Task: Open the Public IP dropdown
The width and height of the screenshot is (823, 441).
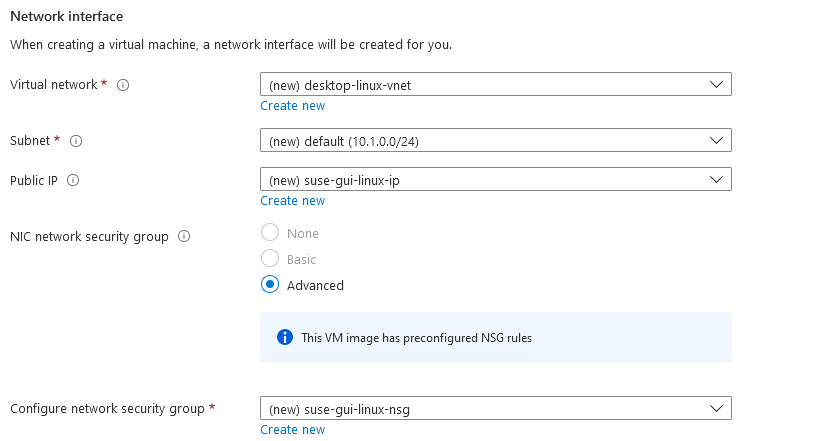Action: tap(495, 179)
